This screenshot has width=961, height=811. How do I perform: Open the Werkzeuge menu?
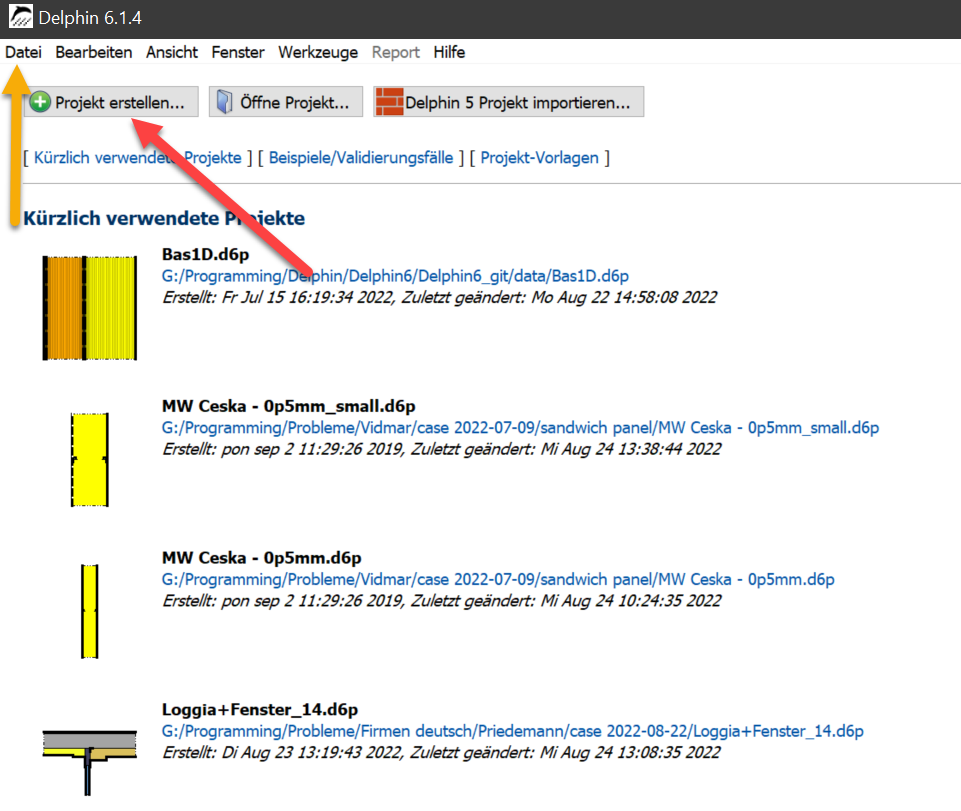(318, 53)
